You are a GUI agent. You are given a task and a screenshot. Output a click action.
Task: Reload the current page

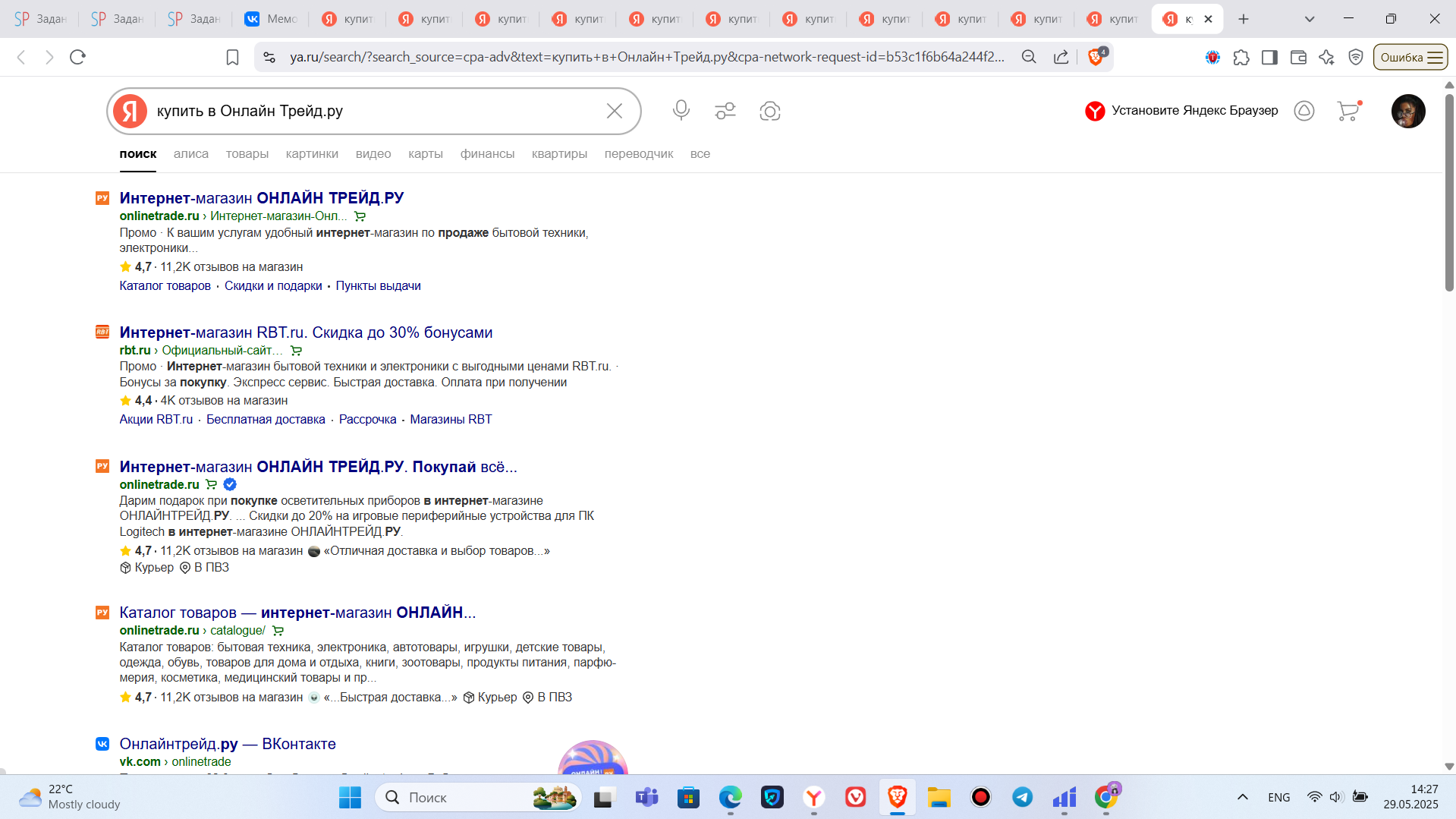coord(77,57)
